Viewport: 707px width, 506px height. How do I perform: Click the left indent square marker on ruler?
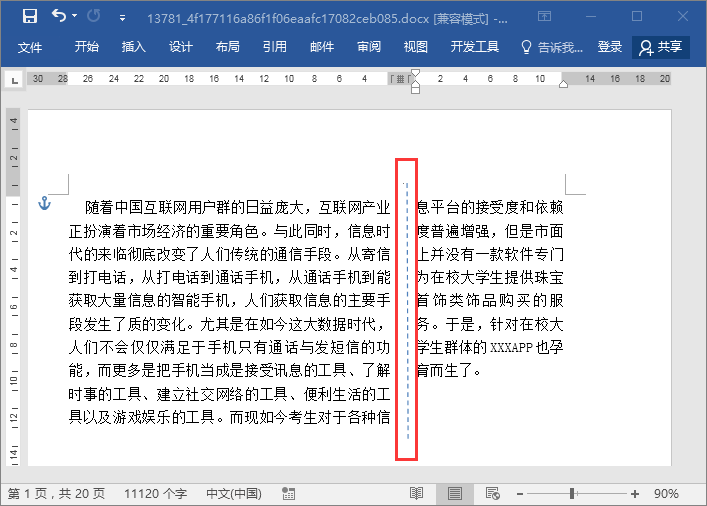415,90
